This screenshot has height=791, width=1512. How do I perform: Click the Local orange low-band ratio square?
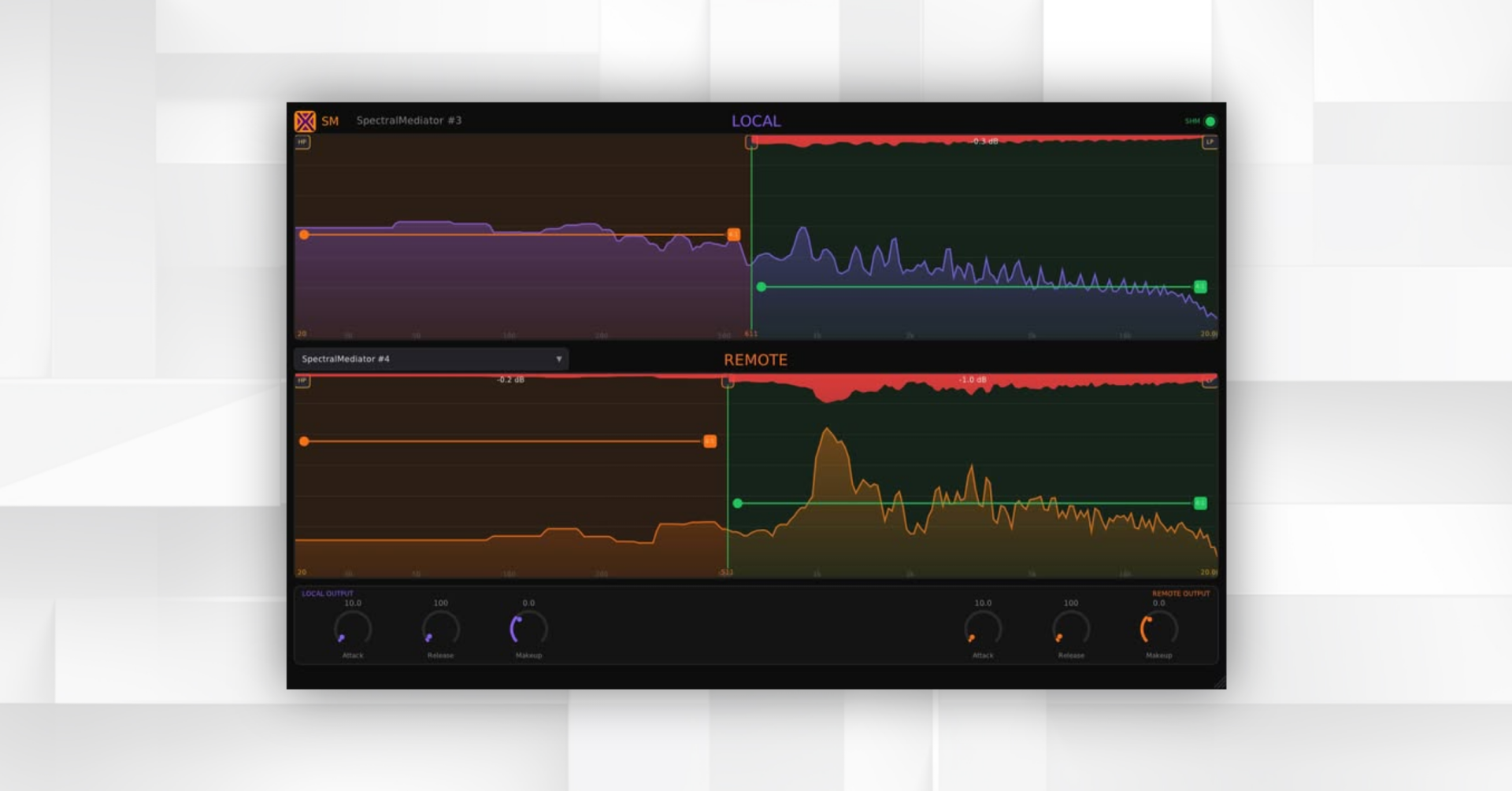pos(733,235)
